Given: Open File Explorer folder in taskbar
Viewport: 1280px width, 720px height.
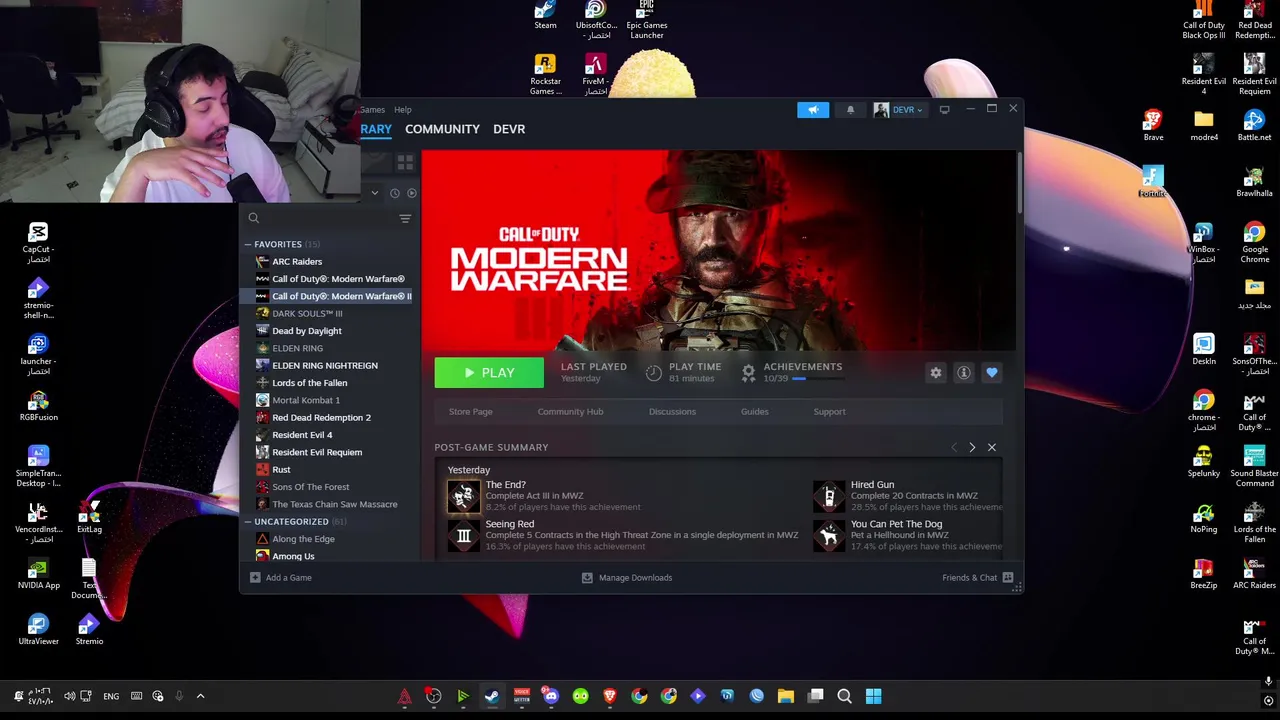Looking at the screenshot, I should click(786, 696).
